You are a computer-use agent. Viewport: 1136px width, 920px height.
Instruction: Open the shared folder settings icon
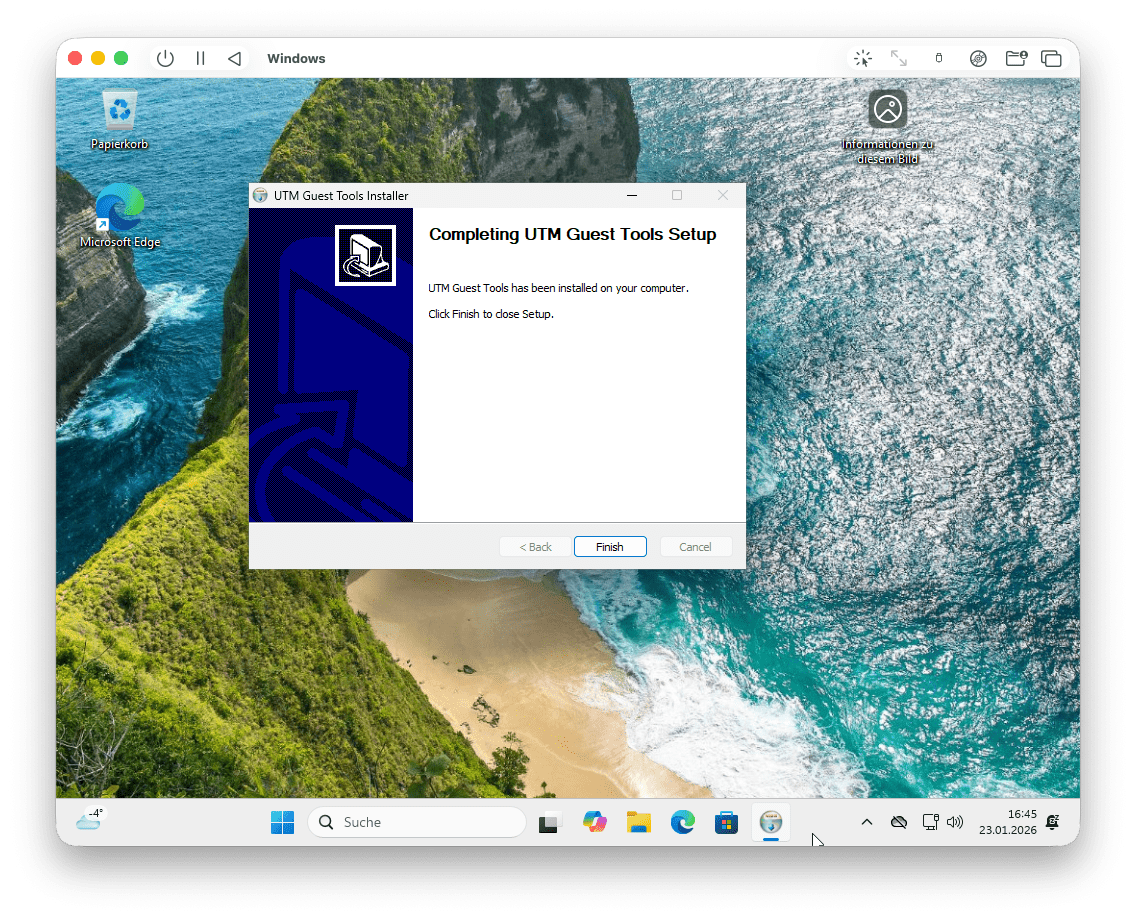coord(1016,58)
